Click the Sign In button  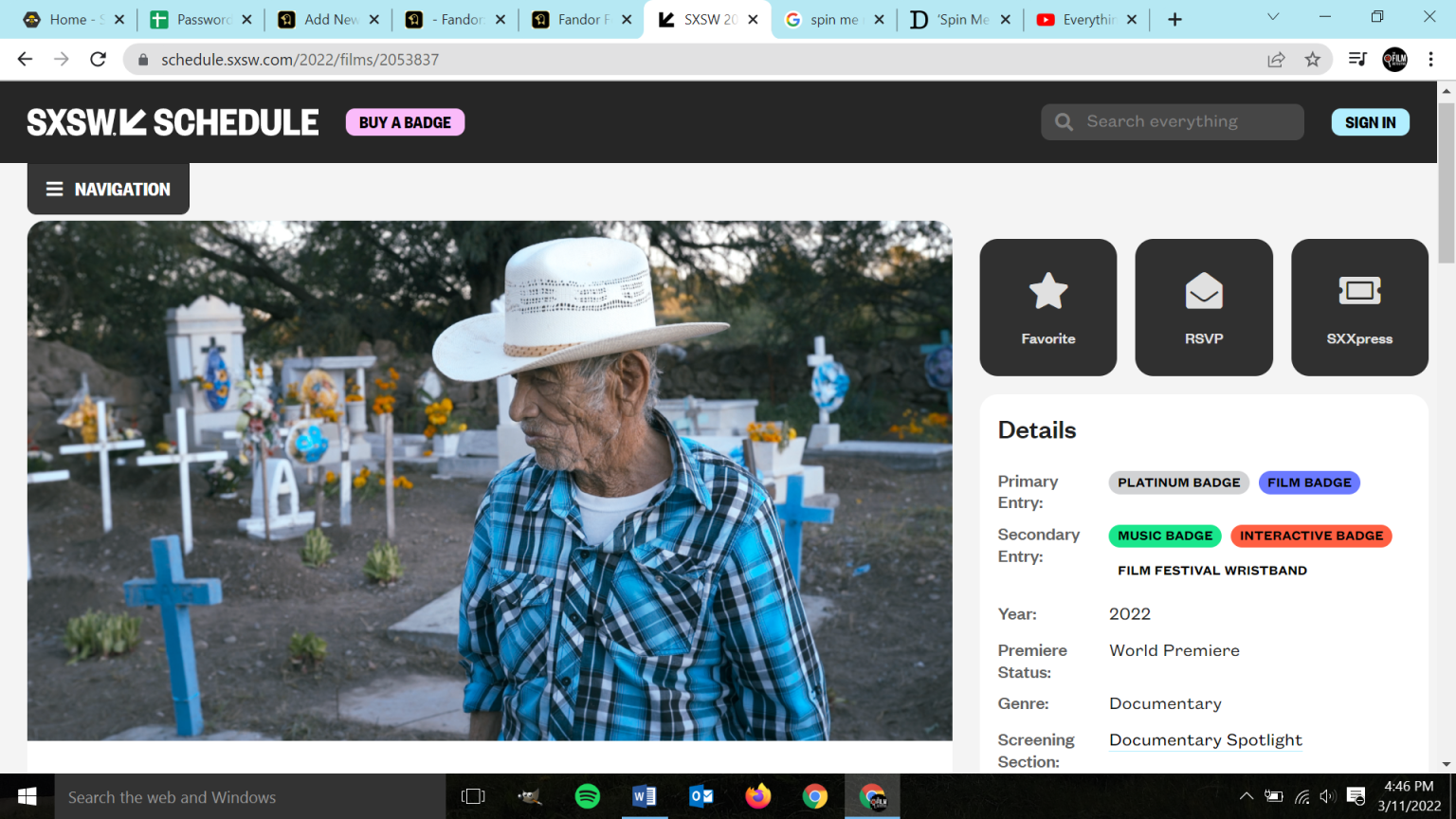pos(1370,122)
